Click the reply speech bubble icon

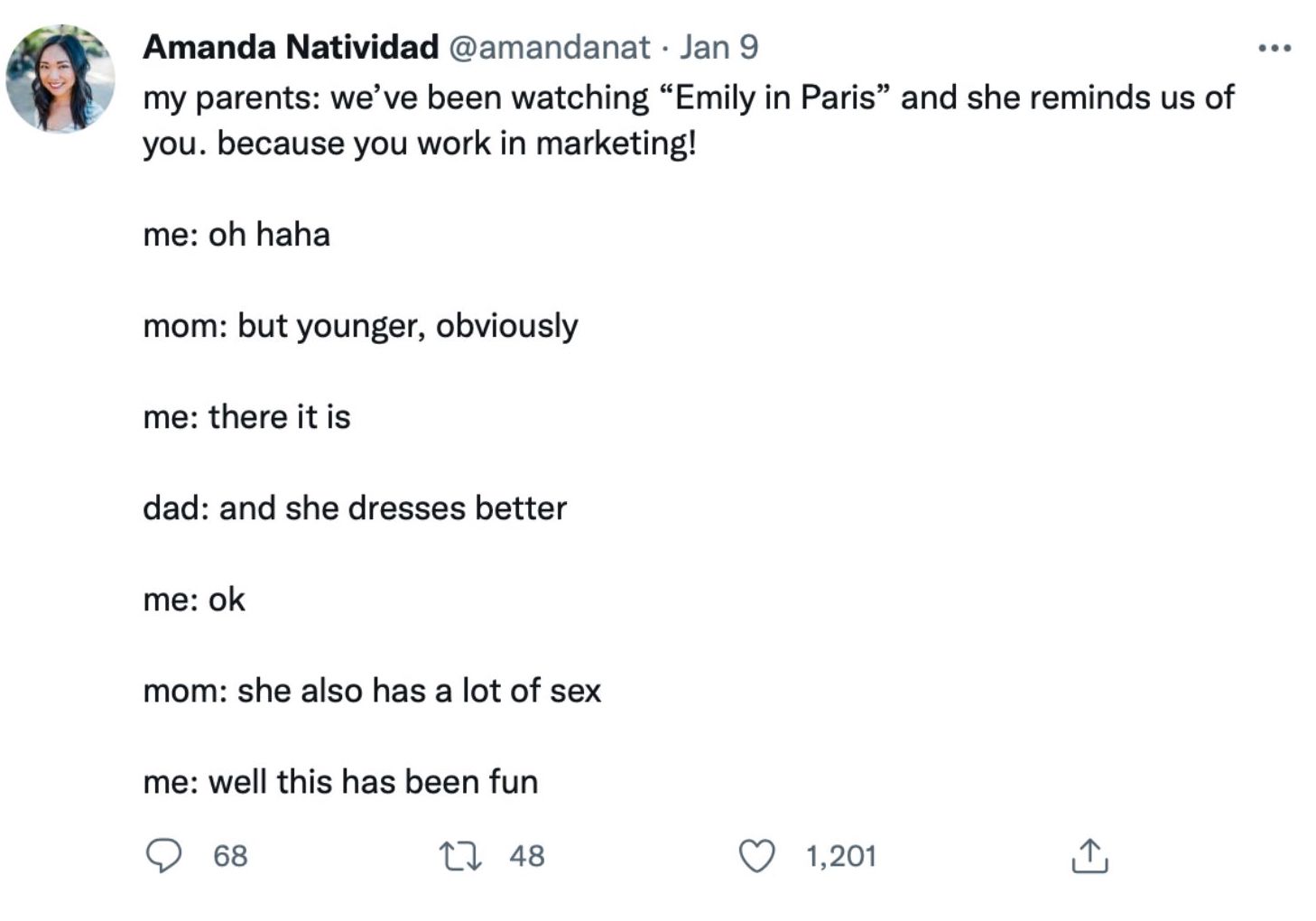pos(163,855)
